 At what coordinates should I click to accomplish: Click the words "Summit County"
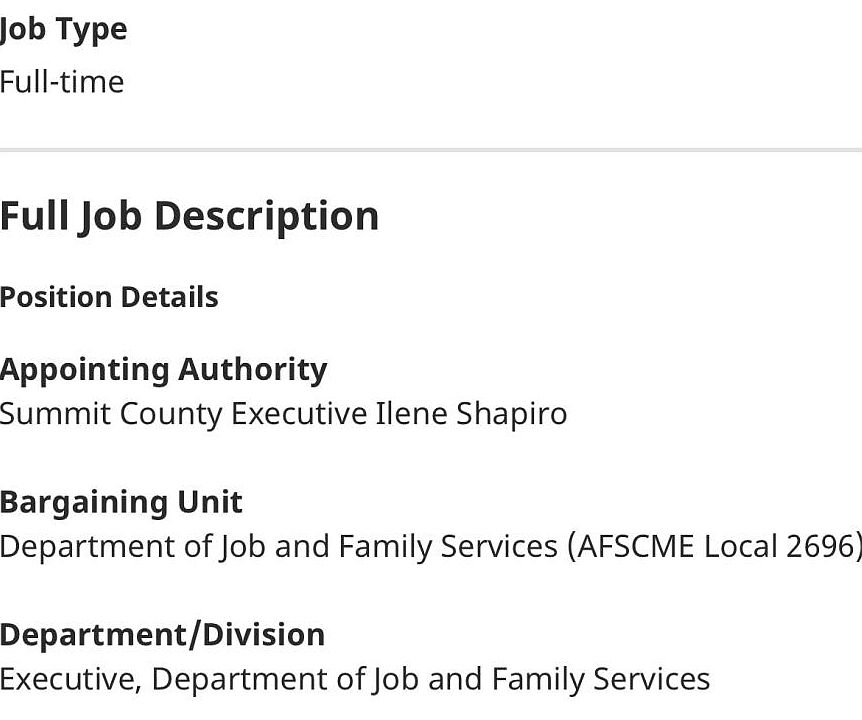click(x=111, y=413)
